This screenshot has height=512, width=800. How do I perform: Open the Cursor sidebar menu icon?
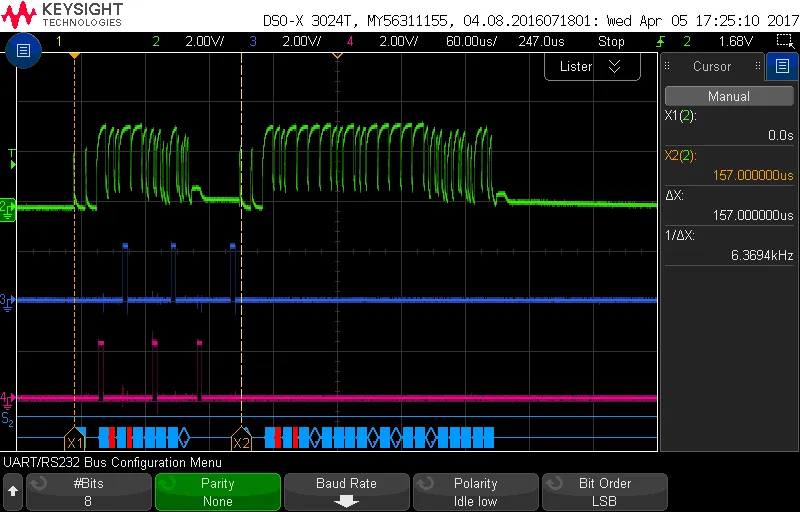782,66
